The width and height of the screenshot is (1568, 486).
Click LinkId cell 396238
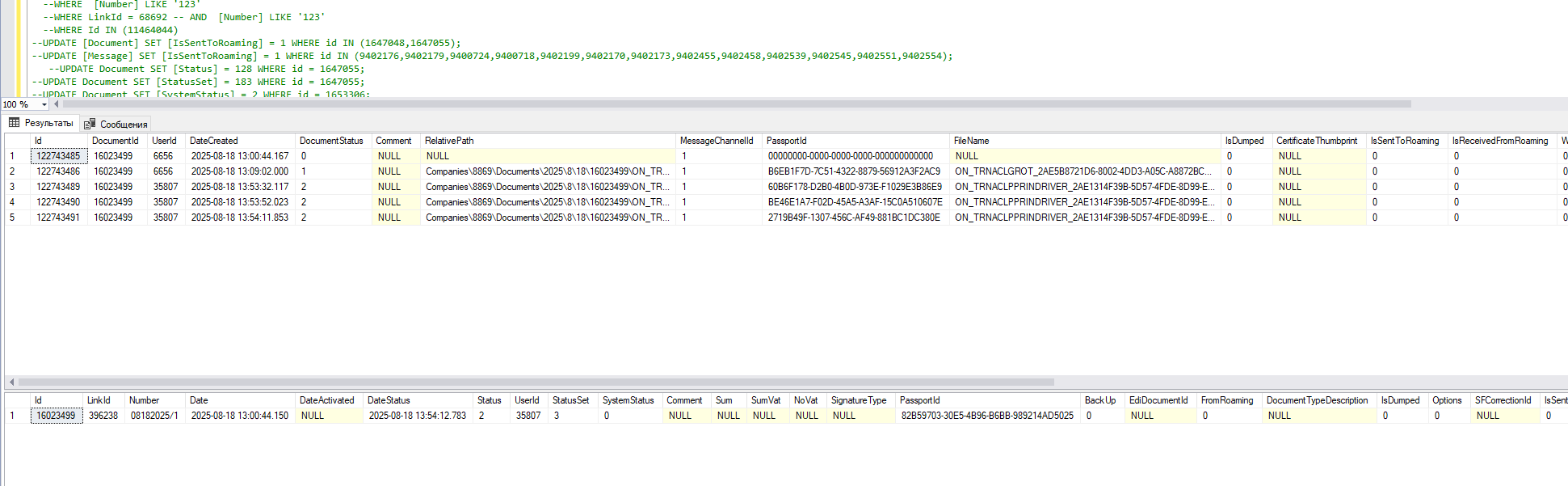(x=103, y=416)
